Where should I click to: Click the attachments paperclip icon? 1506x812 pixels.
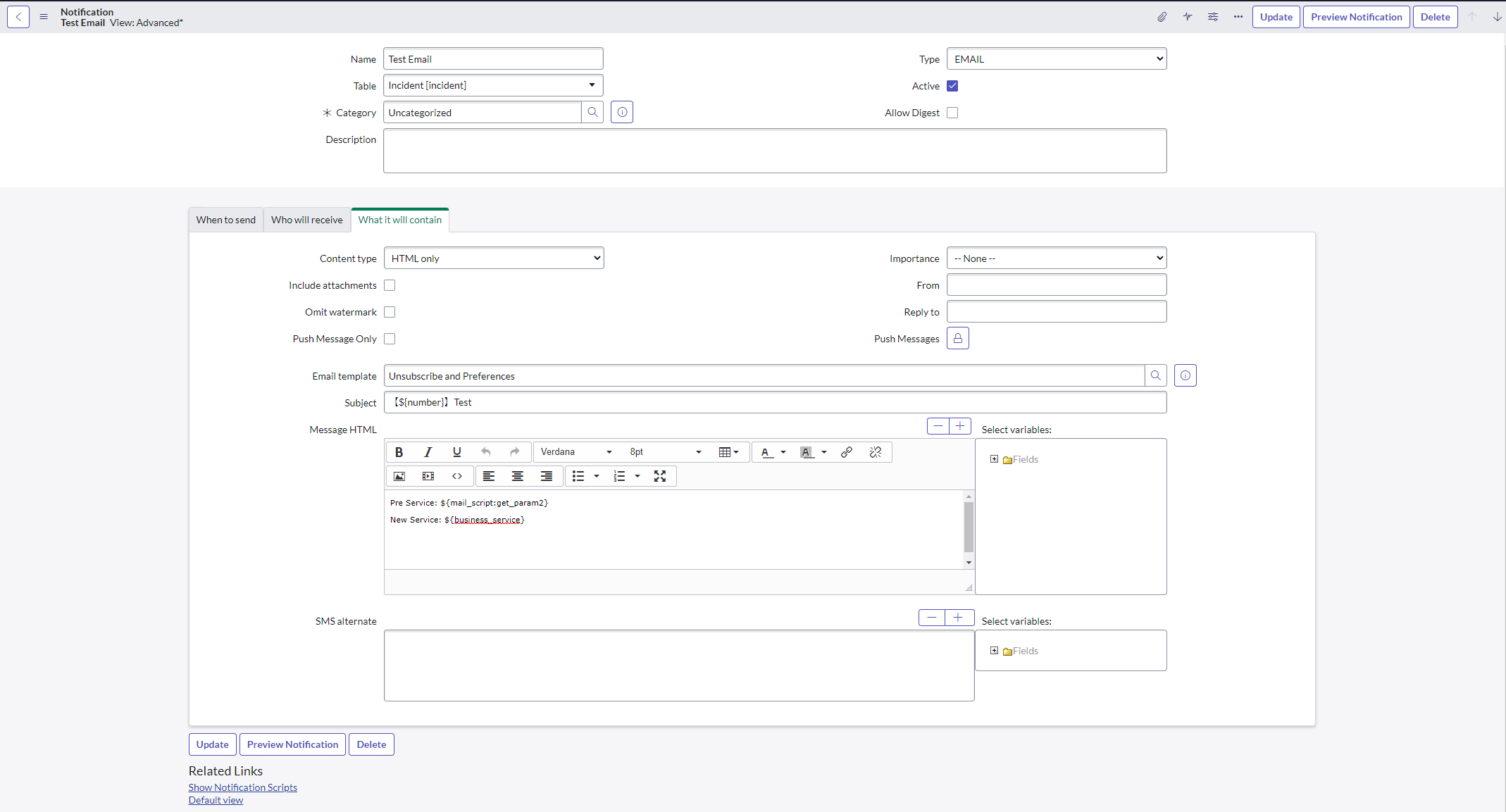coord(1162,17)
